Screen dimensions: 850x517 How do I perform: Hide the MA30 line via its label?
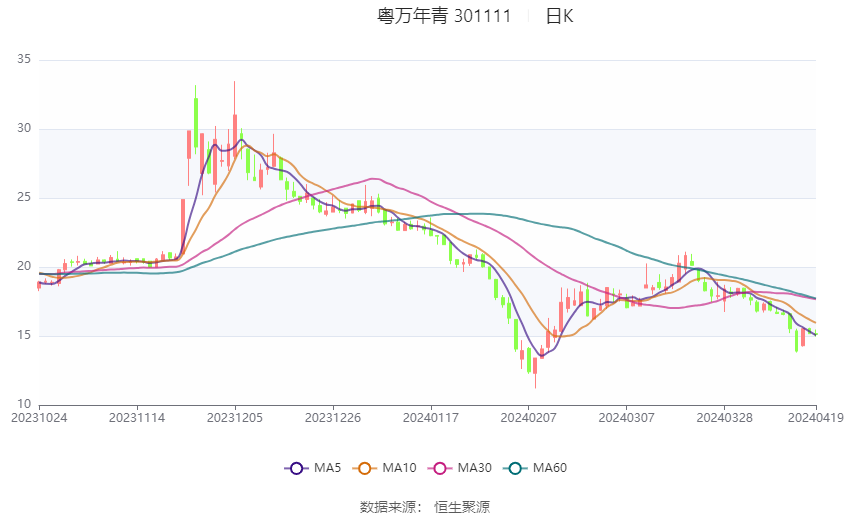click(474, 468)
